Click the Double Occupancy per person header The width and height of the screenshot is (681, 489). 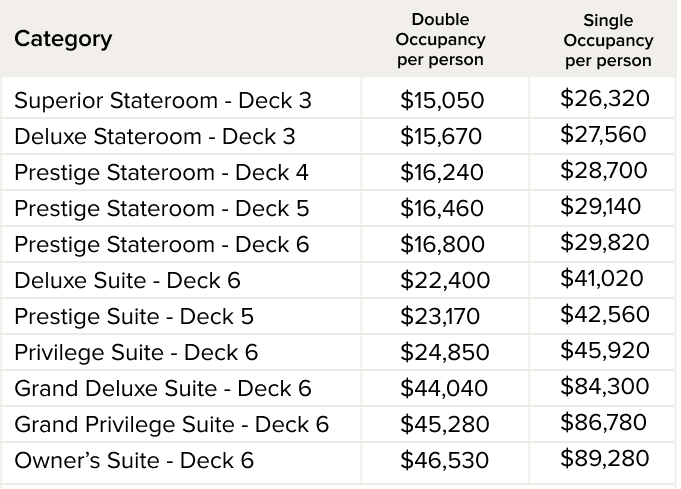(x=440, y=40)
